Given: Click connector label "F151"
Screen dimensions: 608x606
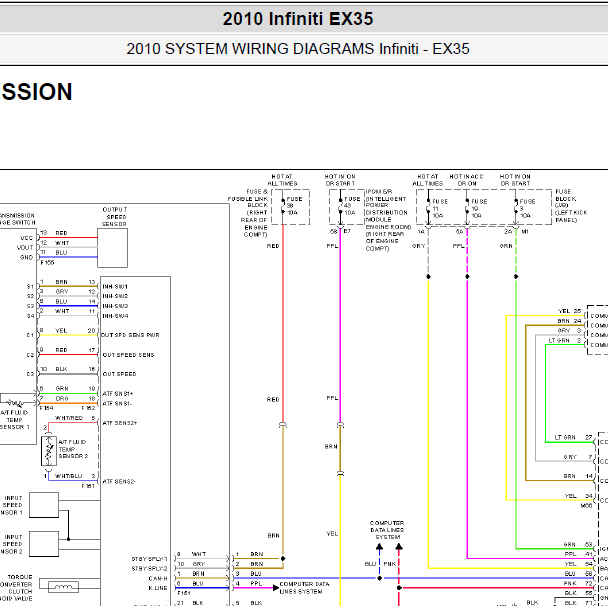Looking at the screenshot, I should click(x=184, y=593).
